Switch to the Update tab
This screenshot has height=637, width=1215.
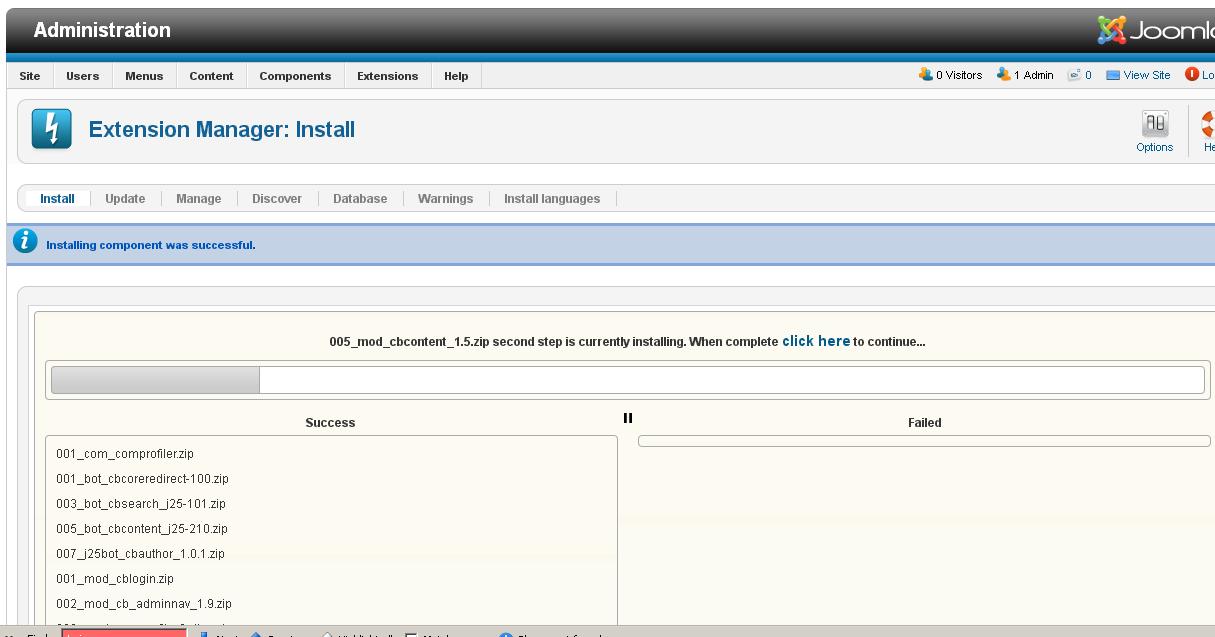(x=125, y=199)
